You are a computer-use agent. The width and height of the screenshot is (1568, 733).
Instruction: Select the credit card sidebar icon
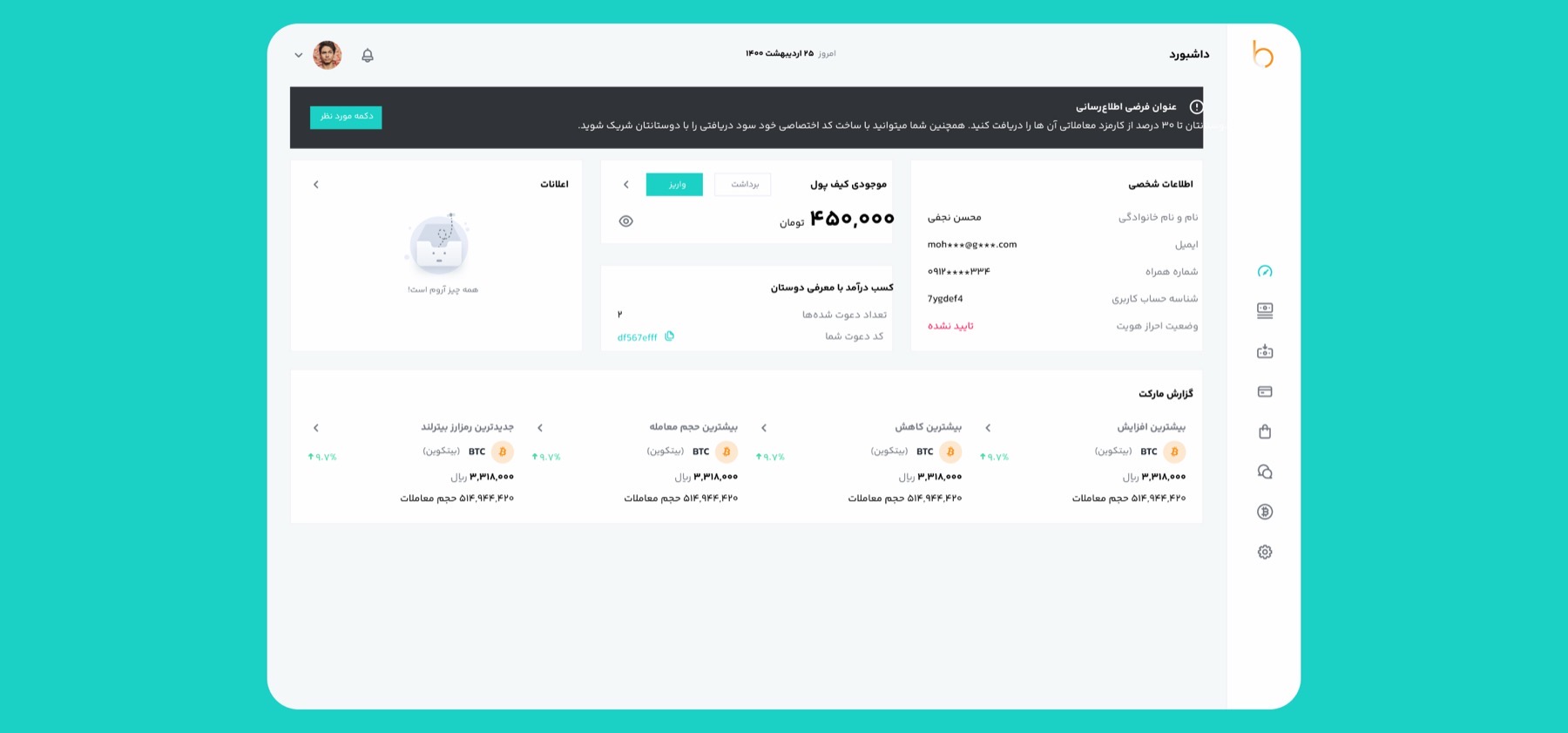1265,391
